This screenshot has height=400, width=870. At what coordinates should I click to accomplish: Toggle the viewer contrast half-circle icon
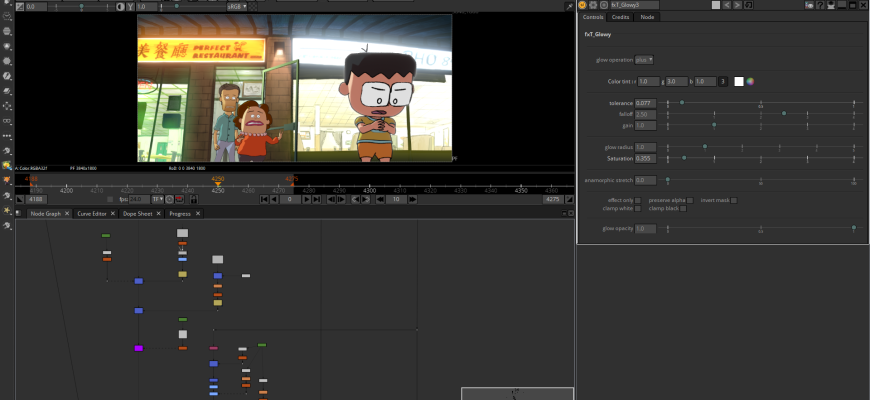tap(120, 7)
